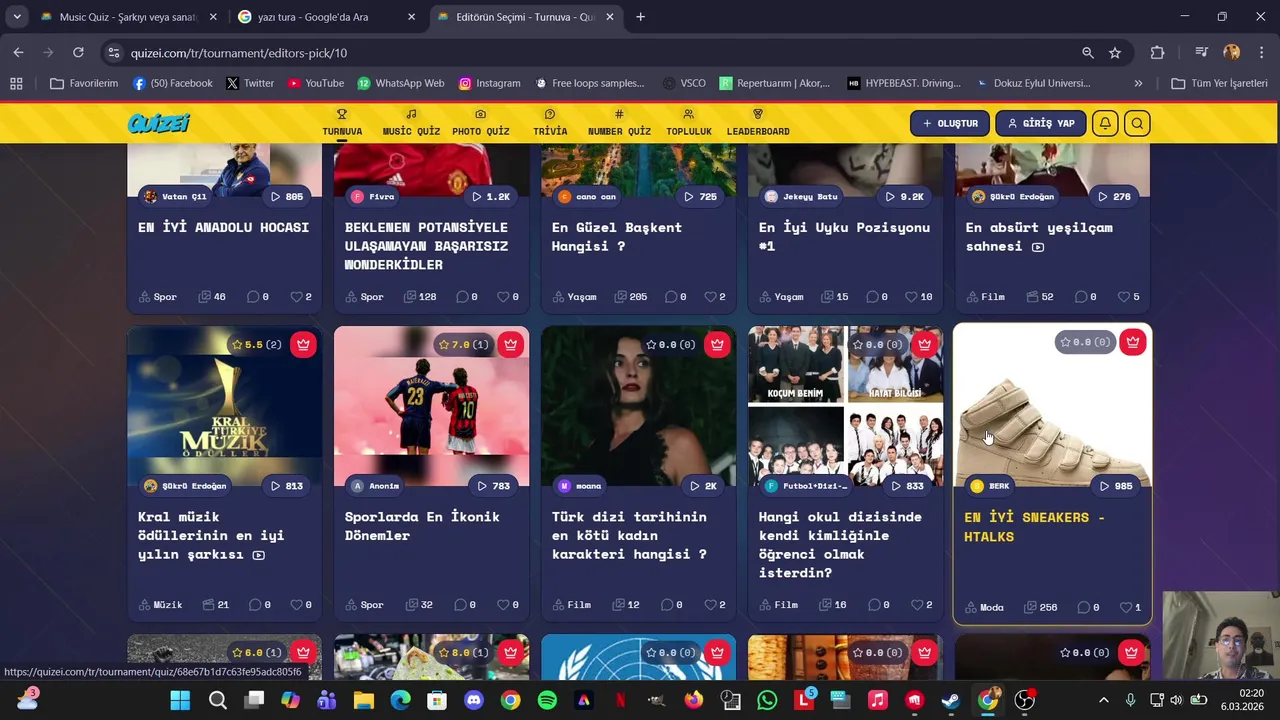Click the crown badge on Kral müzik card
1280x720 pixels.
303,344
